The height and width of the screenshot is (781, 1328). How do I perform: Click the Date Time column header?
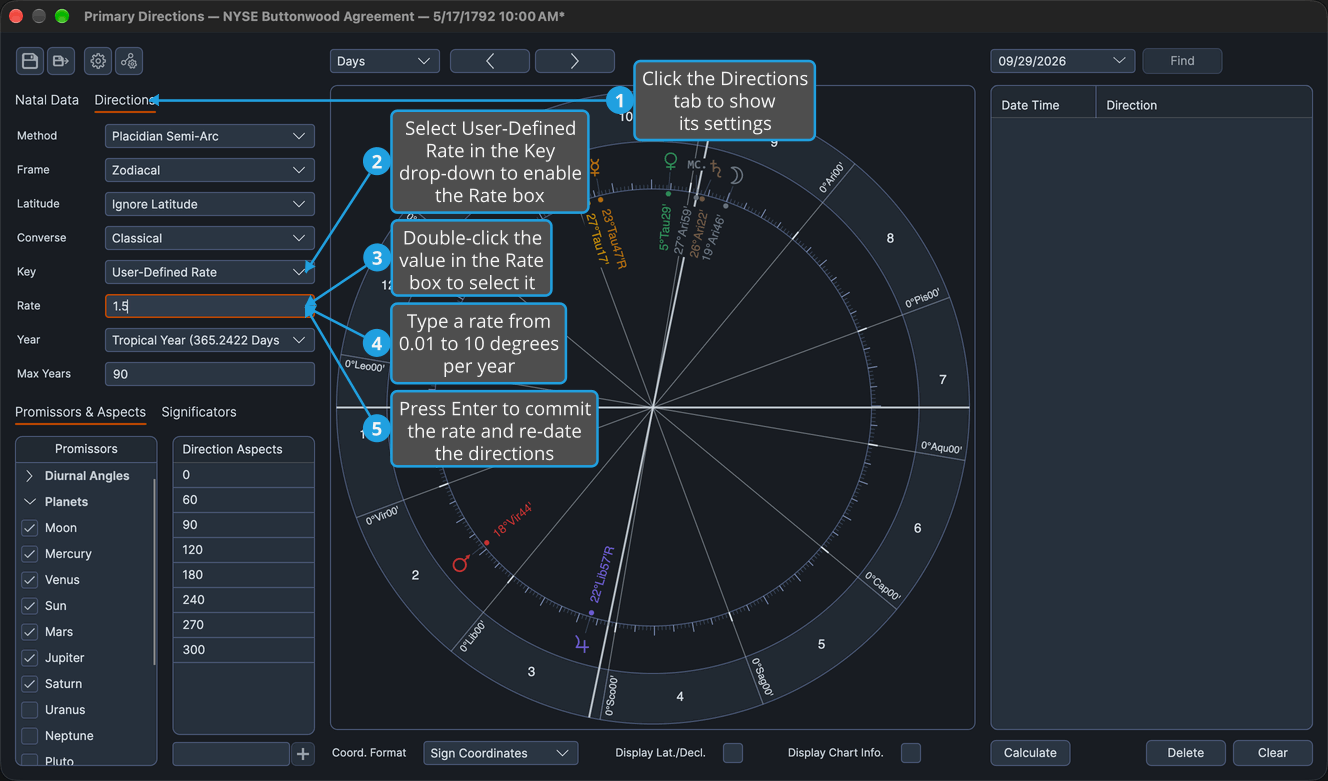coord(1043,105)
